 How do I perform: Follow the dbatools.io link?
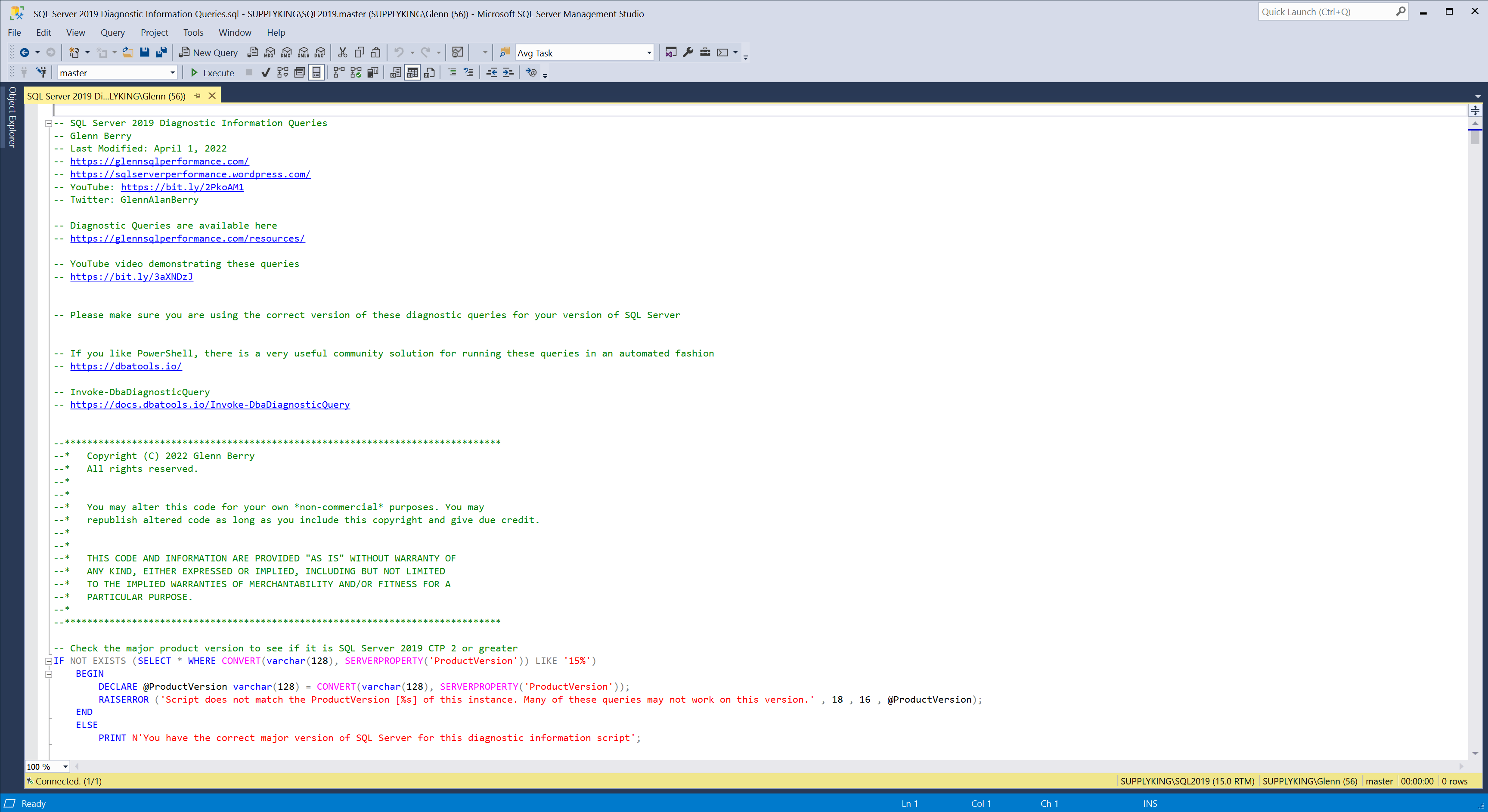click(126, 366)
